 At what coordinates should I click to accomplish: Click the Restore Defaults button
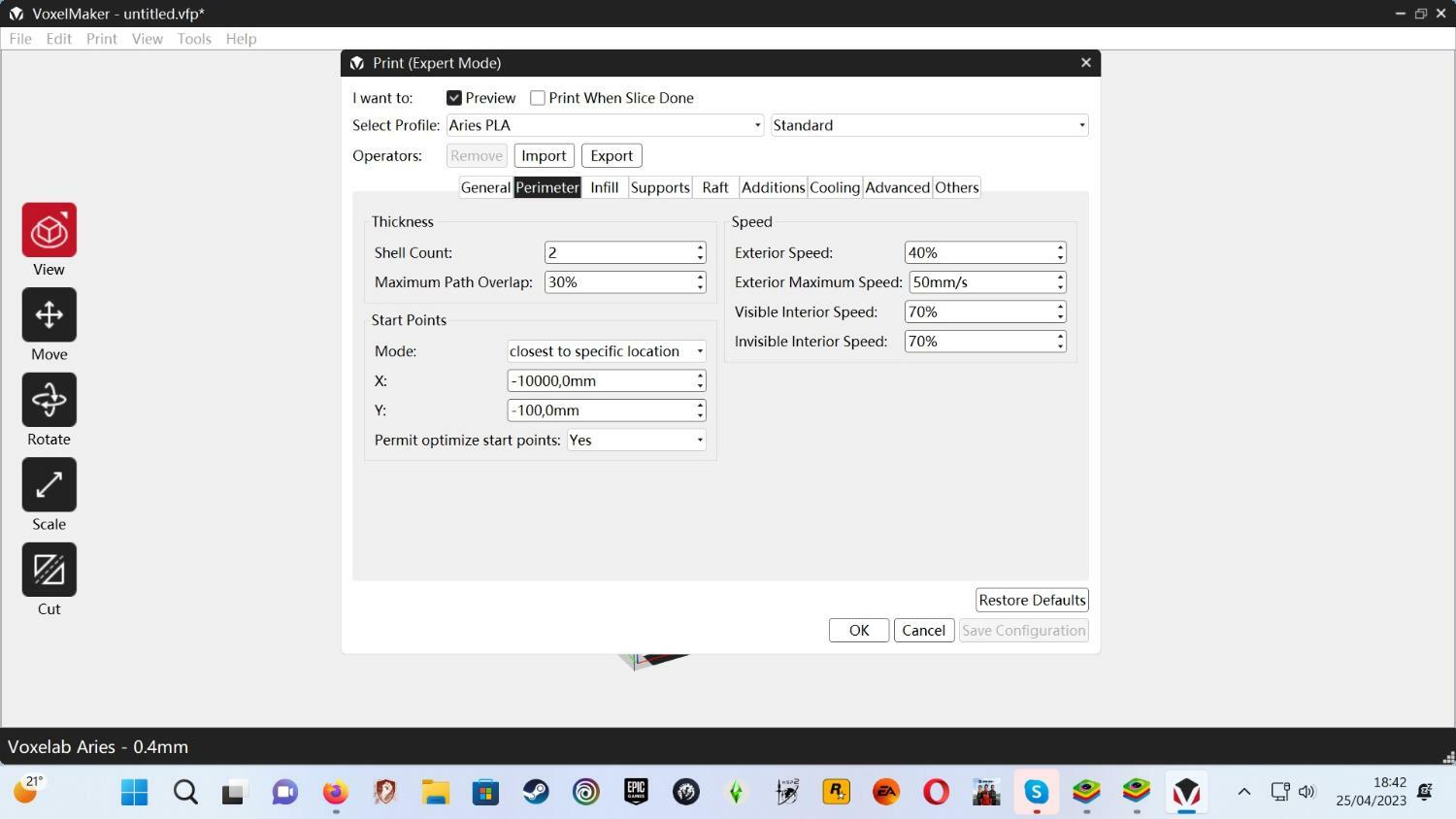click(x=1031, y=600)
